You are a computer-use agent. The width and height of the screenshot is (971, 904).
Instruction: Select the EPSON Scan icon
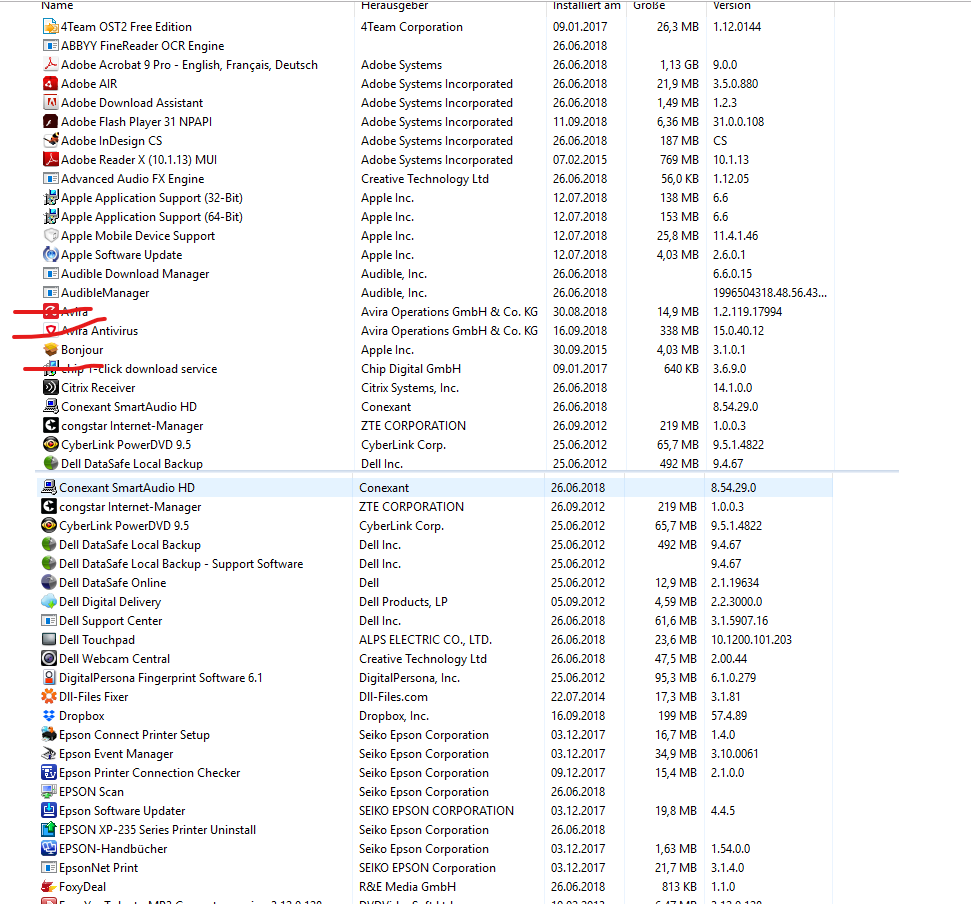click(x=49, y=792)
